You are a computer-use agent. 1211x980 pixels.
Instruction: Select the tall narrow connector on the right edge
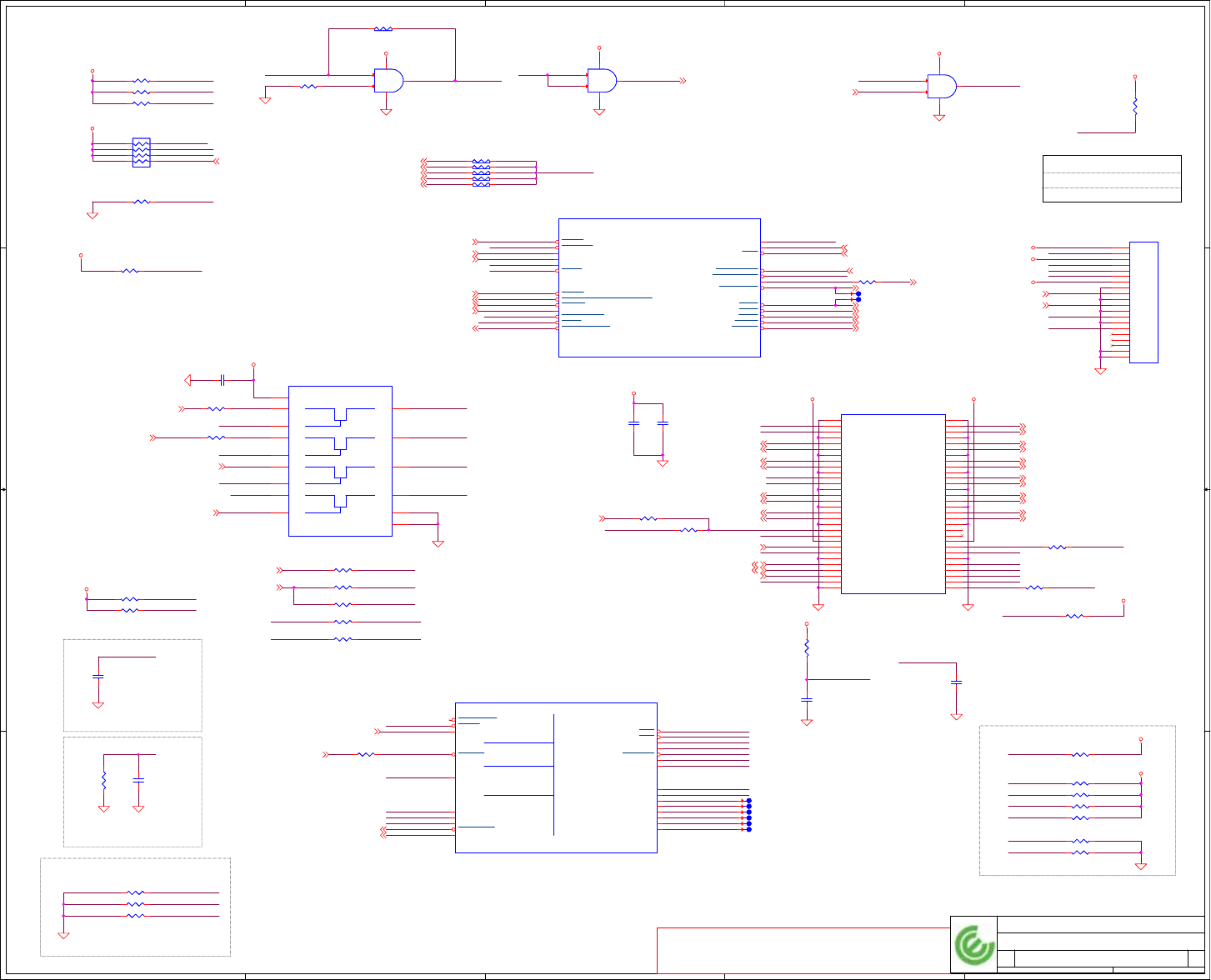tap(1143, 302)
